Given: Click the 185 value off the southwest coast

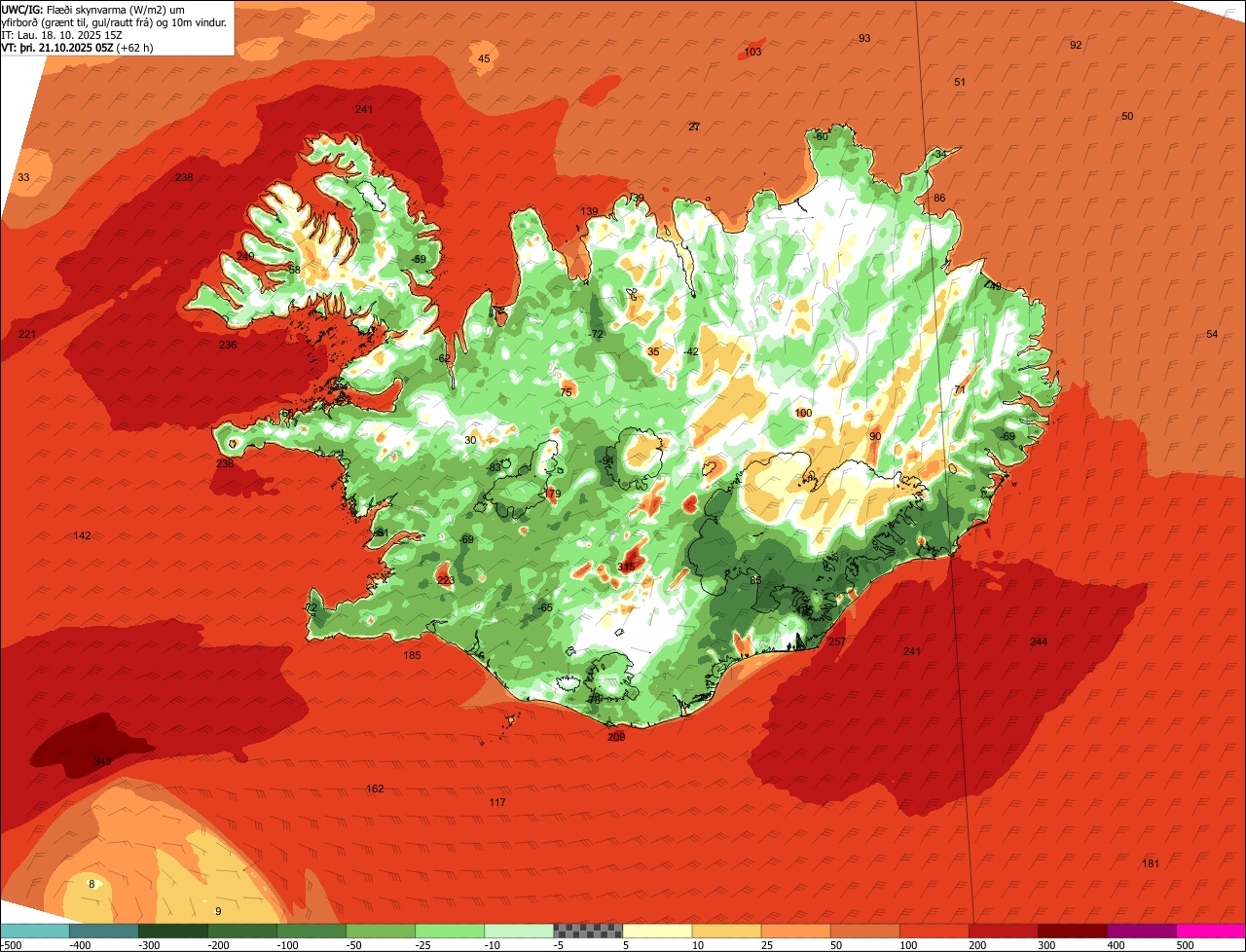Looking at the screenshot, I should (x=412, y=655).
